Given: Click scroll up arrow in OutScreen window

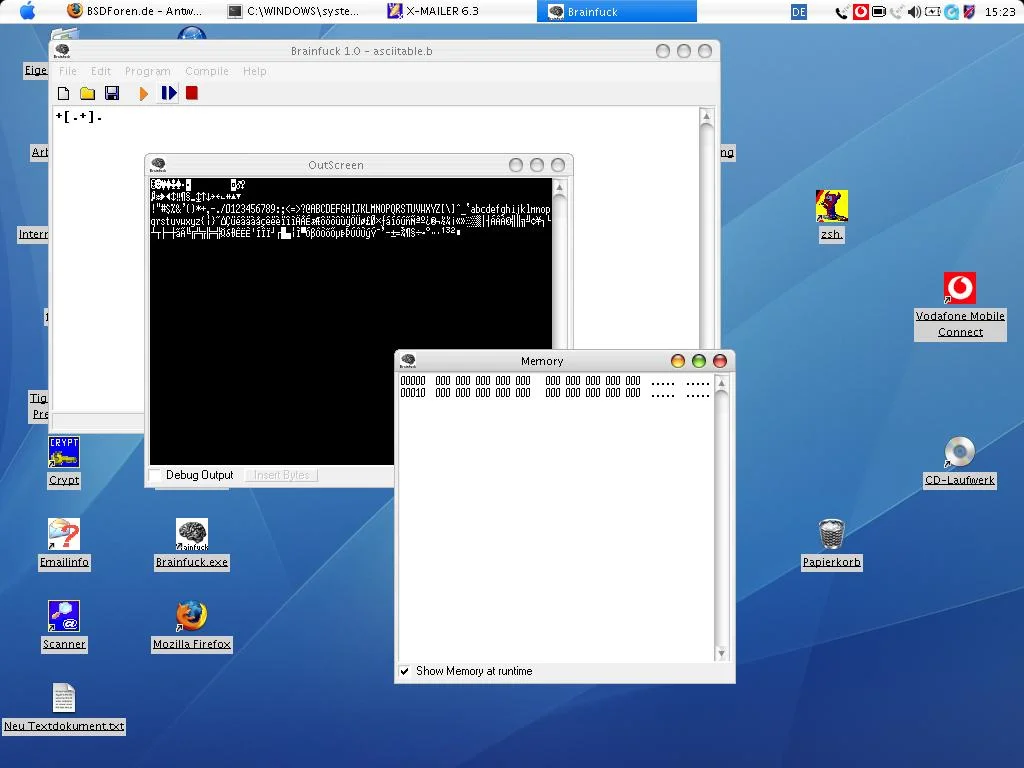Looking at the screenshot, I should point(560,187).
